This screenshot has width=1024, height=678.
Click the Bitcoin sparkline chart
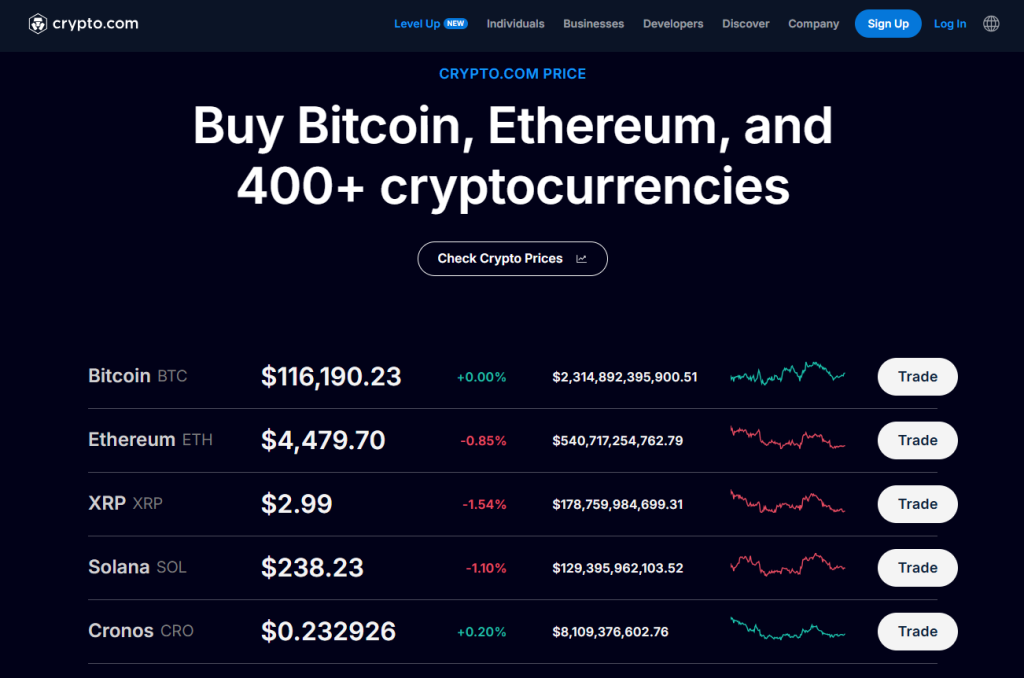[x=788, y=375]
